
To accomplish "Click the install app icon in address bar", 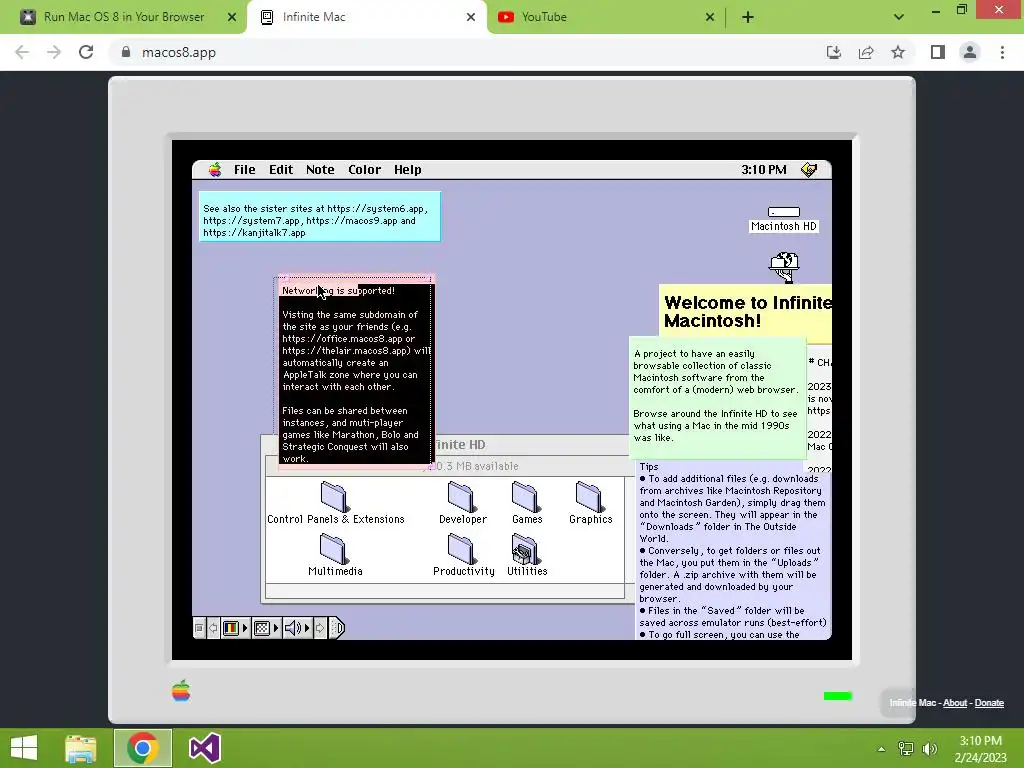I will pyautogui.click(x=834, y=52).
